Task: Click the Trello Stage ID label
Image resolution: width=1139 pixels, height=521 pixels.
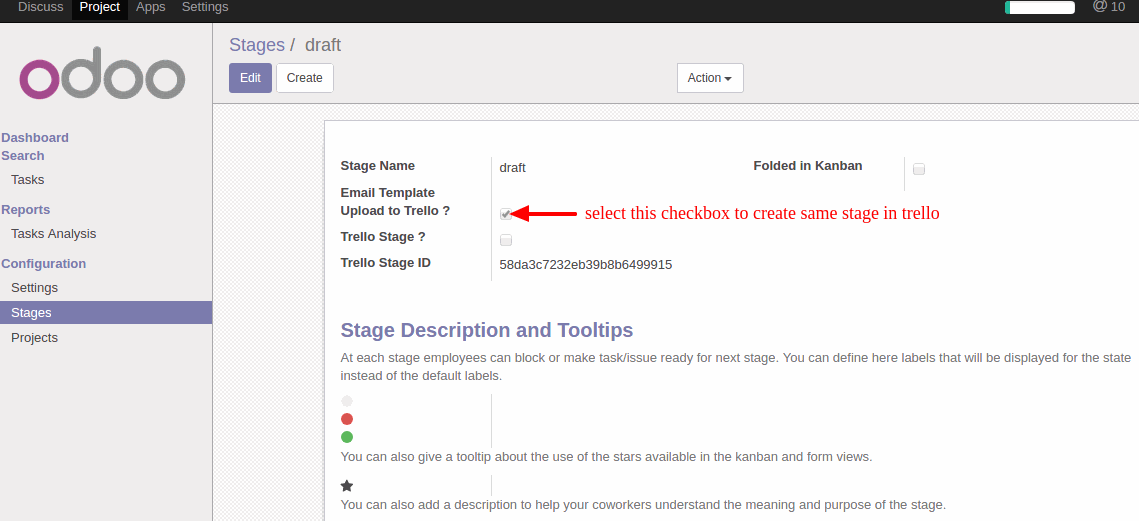Action: [x=386, y=262]
